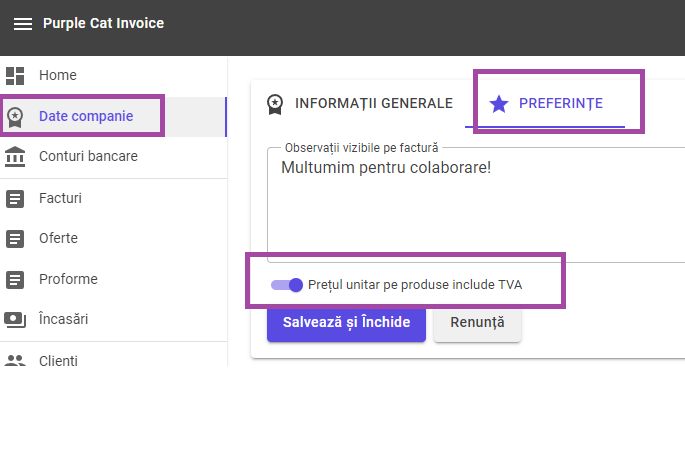Click the Încasări money icon

click(x=15, y=319)
